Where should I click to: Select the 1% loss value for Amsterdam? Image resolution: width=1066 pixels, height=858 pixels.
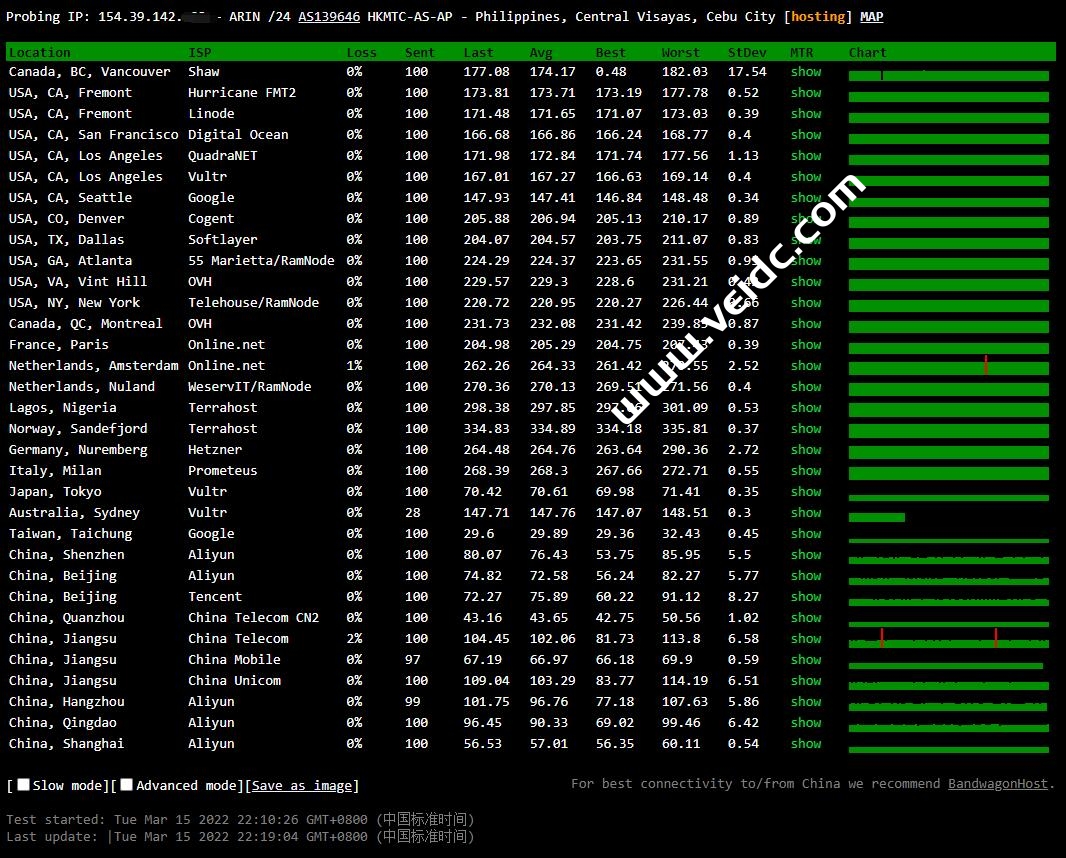354,366
